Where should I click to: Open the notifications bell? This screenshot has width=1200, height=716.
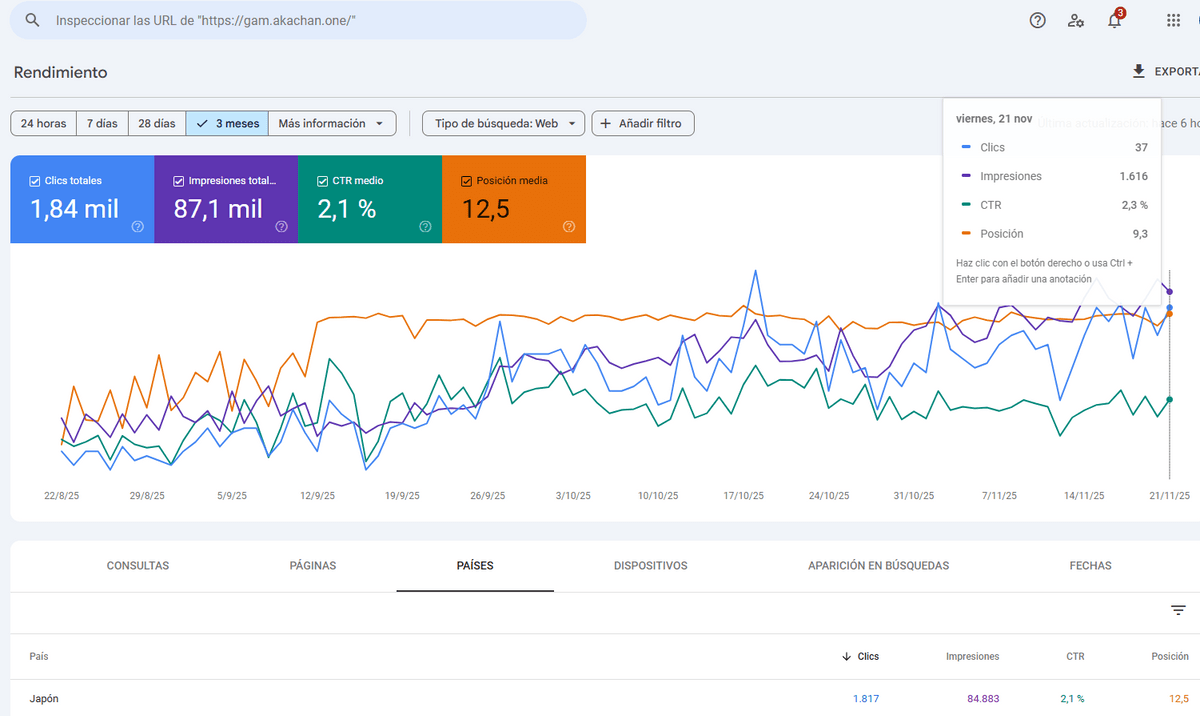tap(1114, 21)
